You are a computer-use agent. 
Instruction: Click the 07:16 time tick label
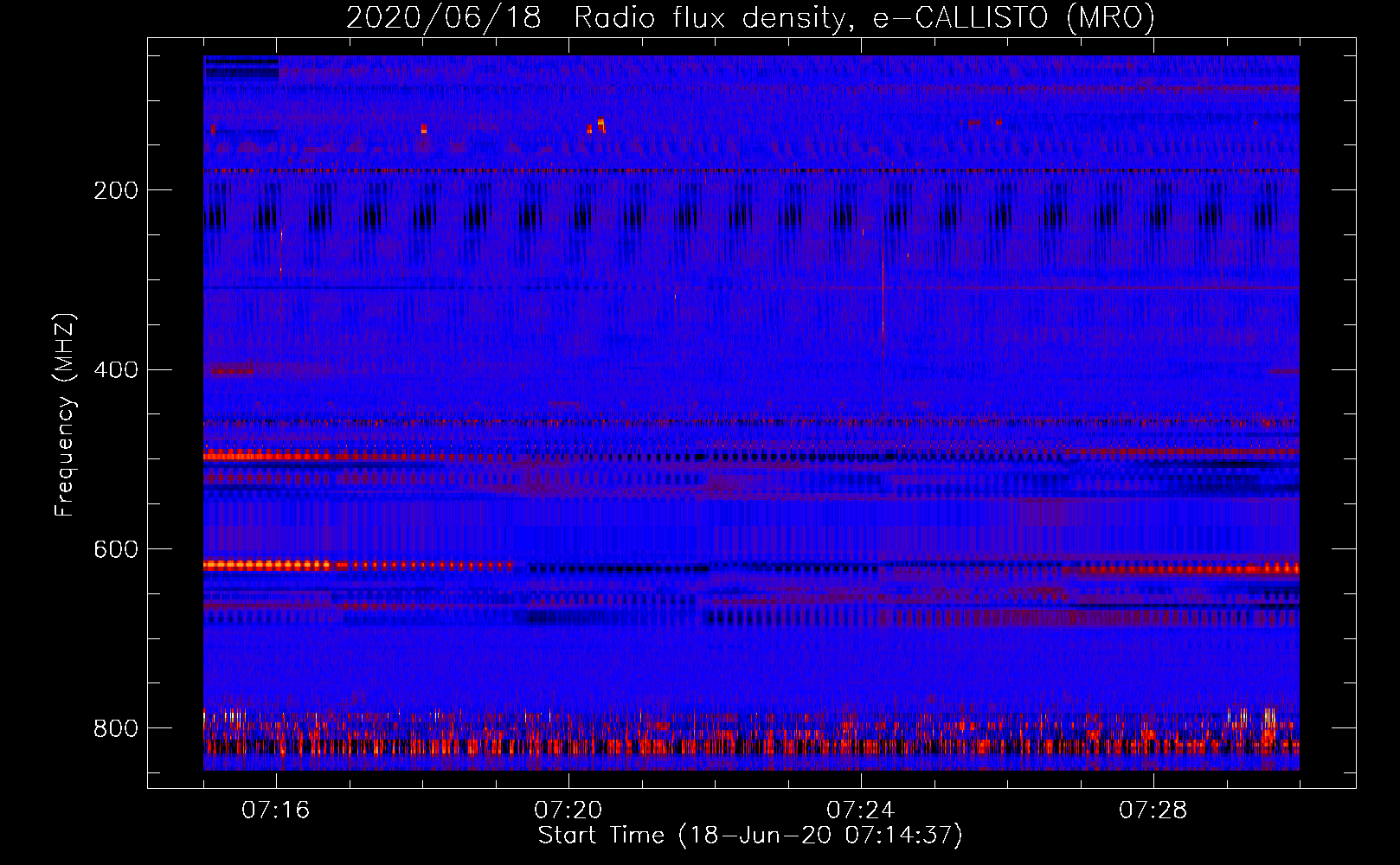276,811
